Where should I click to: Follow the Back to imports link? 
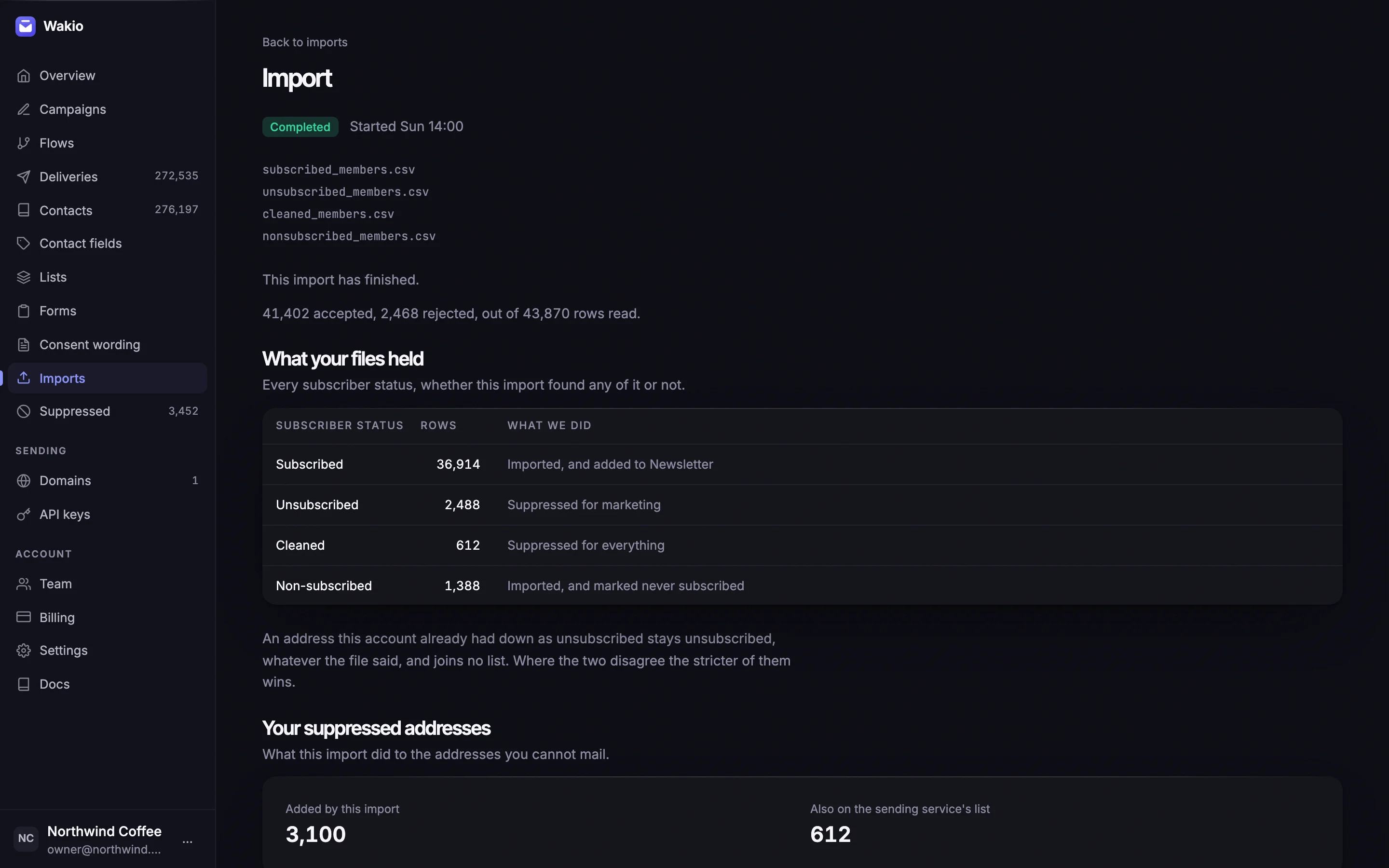click(x=305, y=42)
